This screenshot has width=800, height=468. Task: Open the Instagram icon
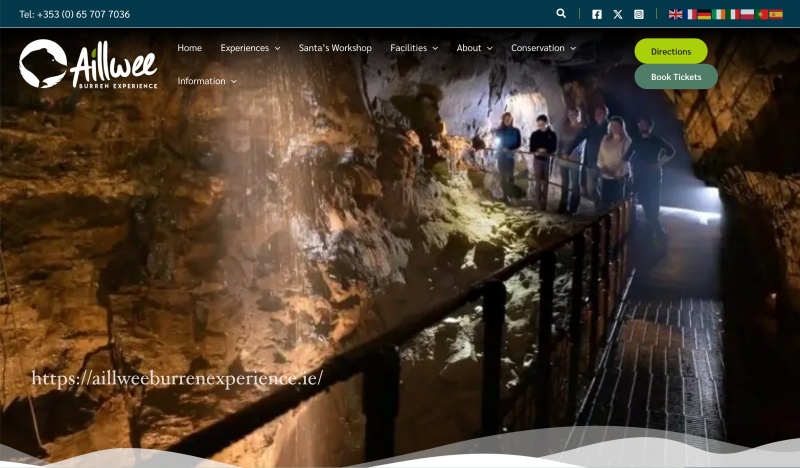click(x=639, y=14)
